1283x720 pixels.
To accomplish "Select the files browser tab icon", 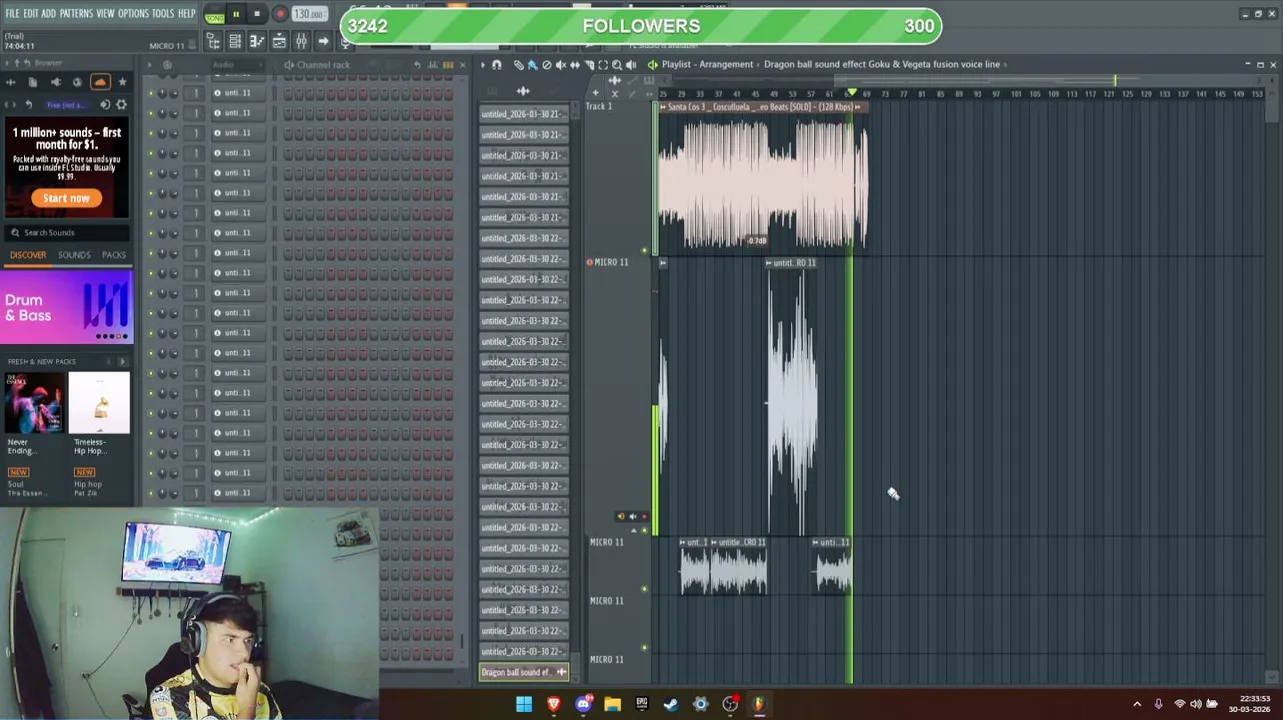I will tap(33, 82).
